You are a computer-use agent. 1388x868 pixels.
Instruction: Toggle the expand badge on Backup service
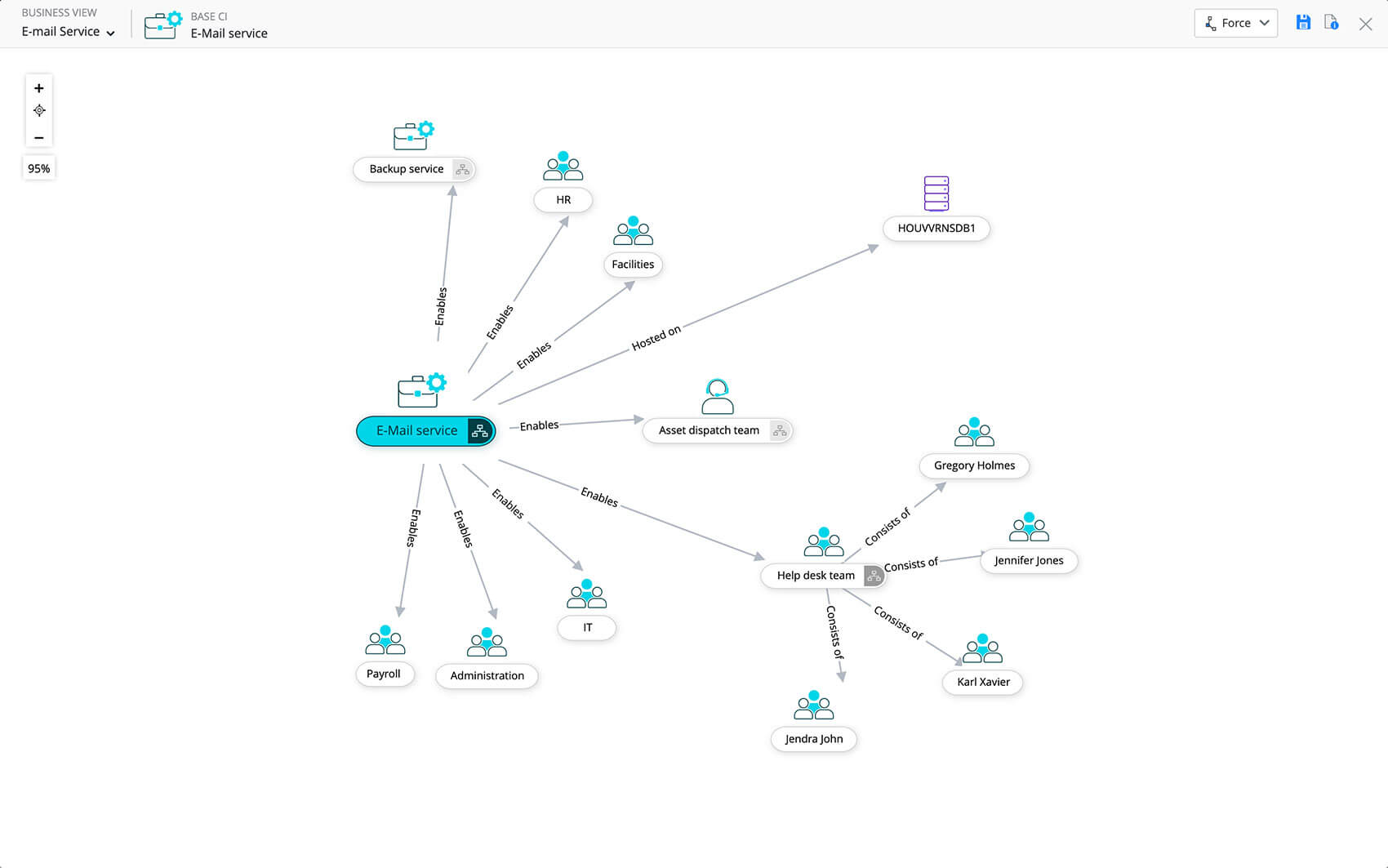(x=462, y=170)
